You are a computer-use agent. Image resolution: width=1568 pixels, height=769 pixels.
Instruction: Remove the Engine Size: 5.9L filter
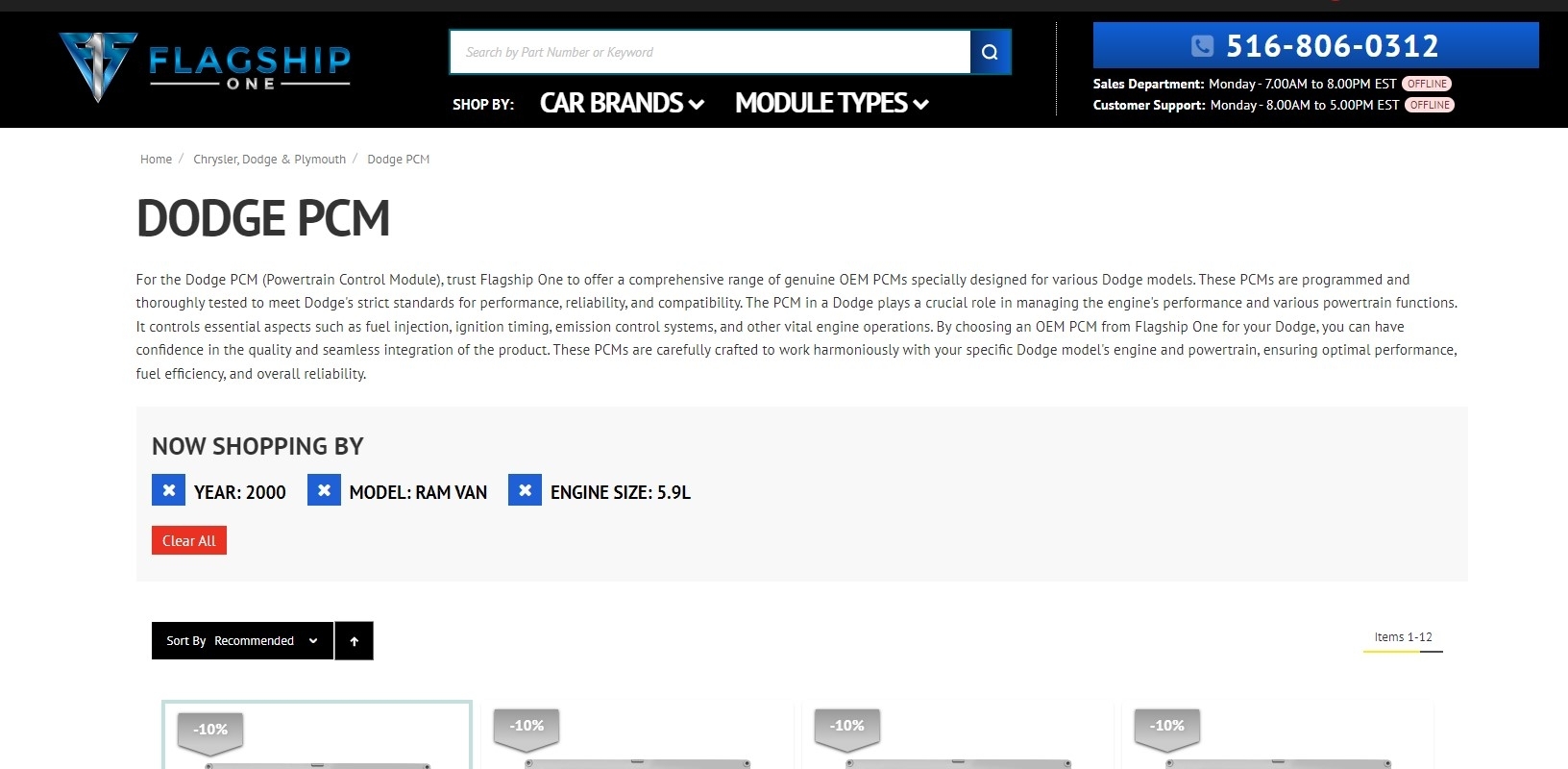tap(525, 490)
